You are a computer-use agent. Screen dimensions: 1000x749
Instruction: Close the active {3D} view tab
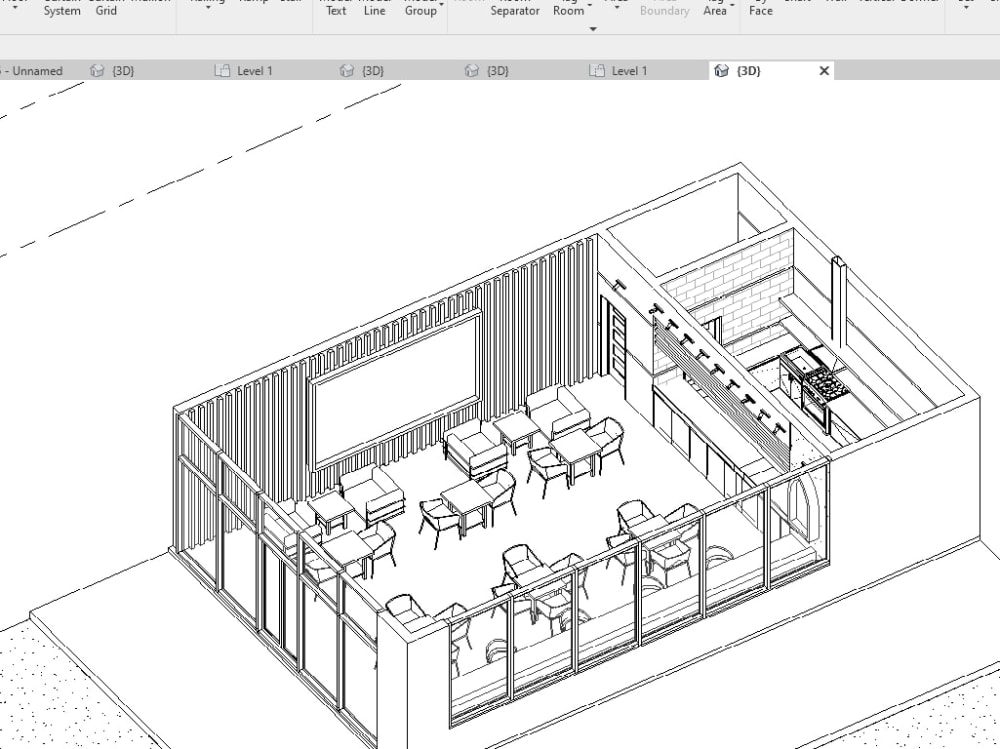pos(823,70)
